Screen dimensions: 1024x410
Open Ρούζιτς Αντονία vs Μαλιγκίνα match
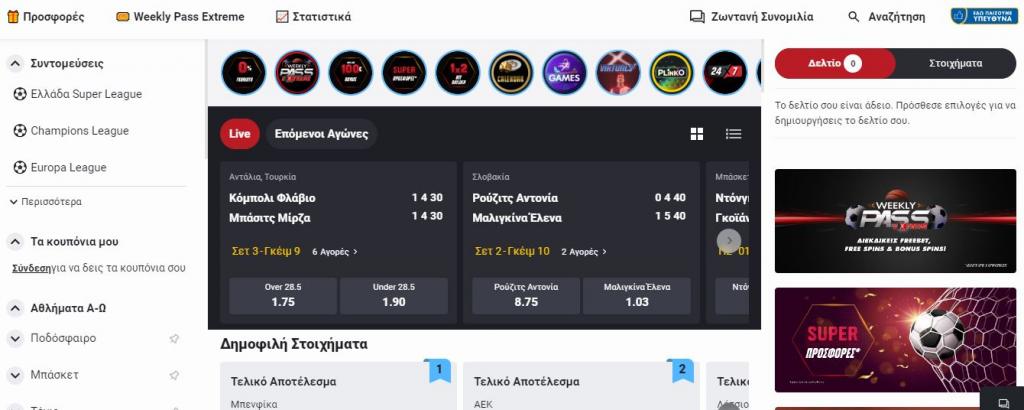pyautogui.click(x=579, y=208)
